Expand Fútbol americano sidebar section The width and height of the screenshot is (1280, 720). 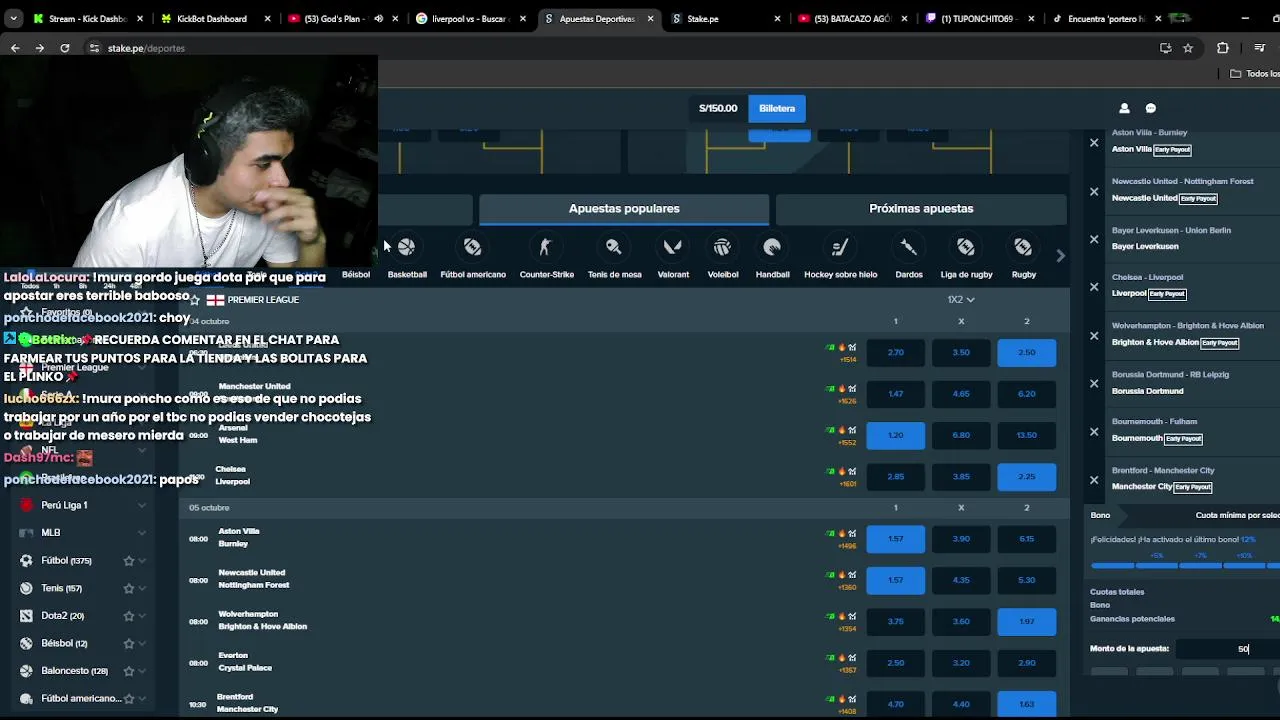click(142, 699)
